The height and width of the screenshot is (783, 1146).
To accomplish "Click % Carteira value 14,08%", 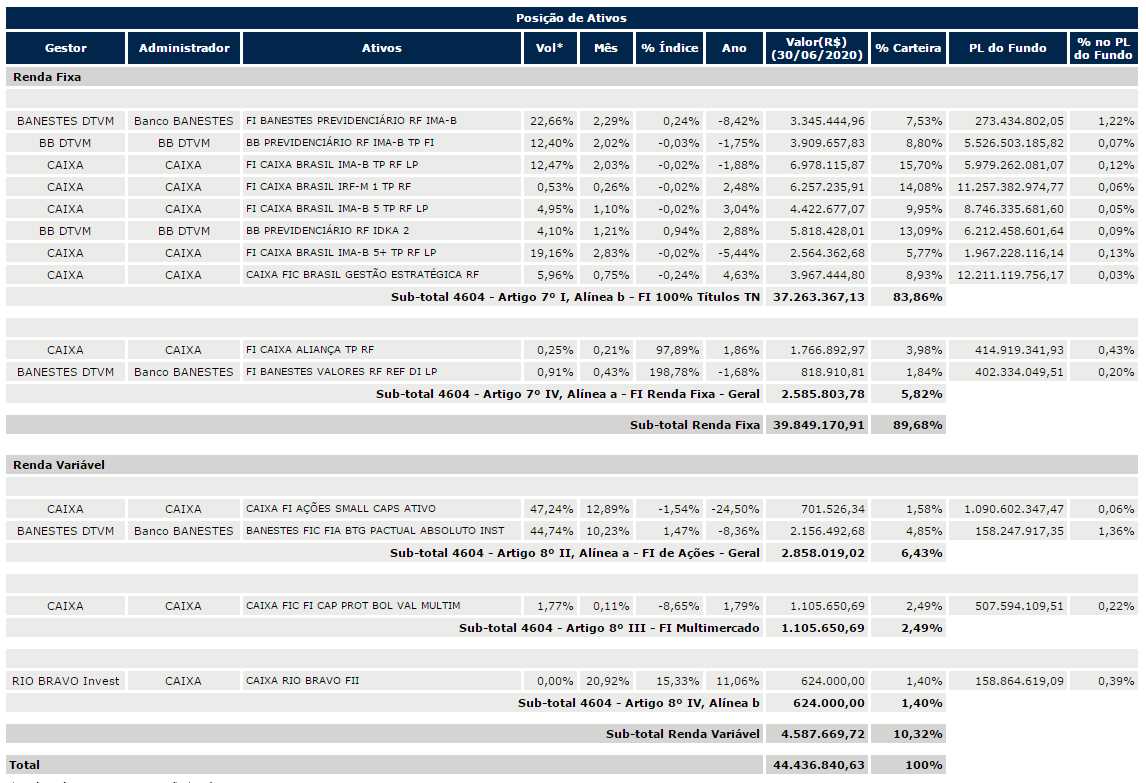I will pos(921,187).
